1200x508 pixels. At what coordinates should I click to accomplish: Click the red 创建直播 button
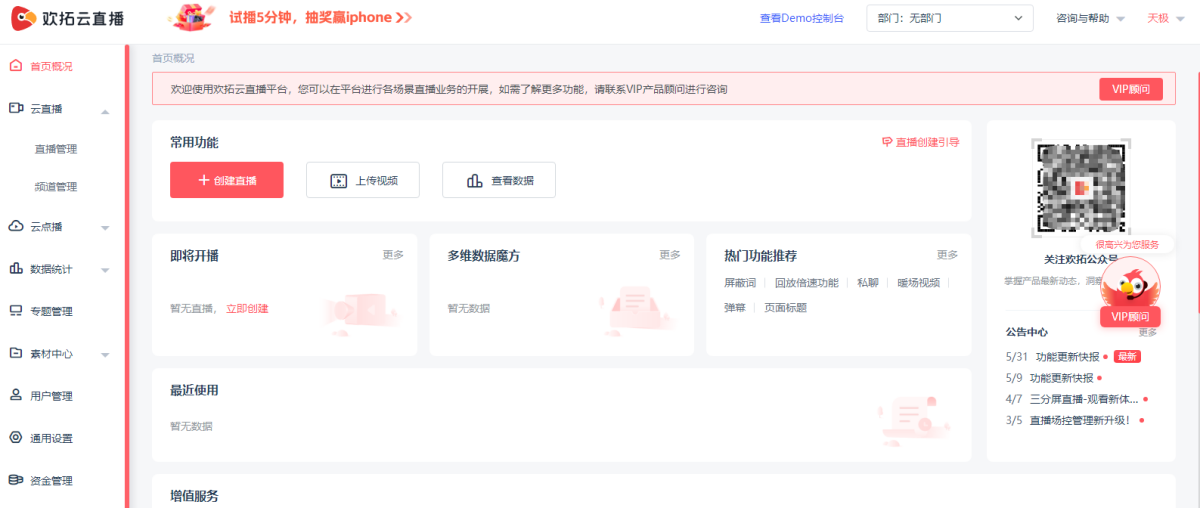point(227,180)
